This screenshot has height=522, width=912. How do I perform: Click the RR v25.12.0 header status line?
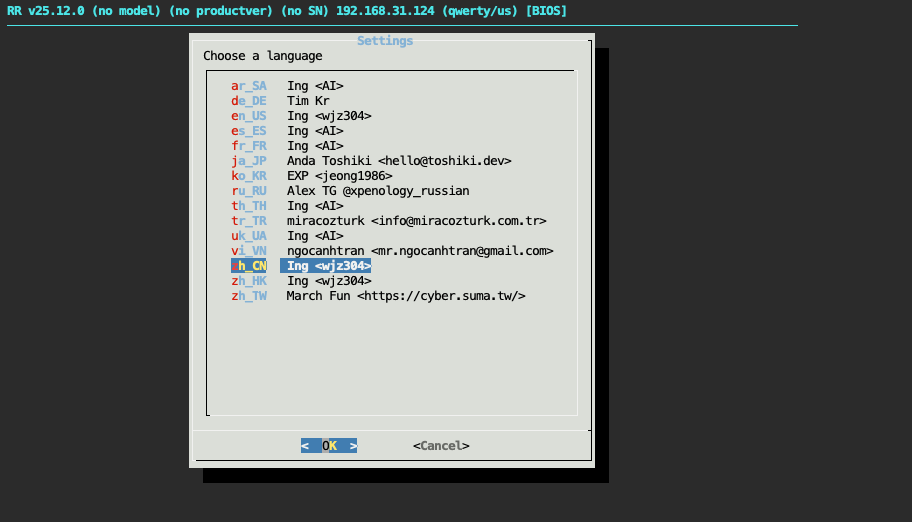point(286,11)
